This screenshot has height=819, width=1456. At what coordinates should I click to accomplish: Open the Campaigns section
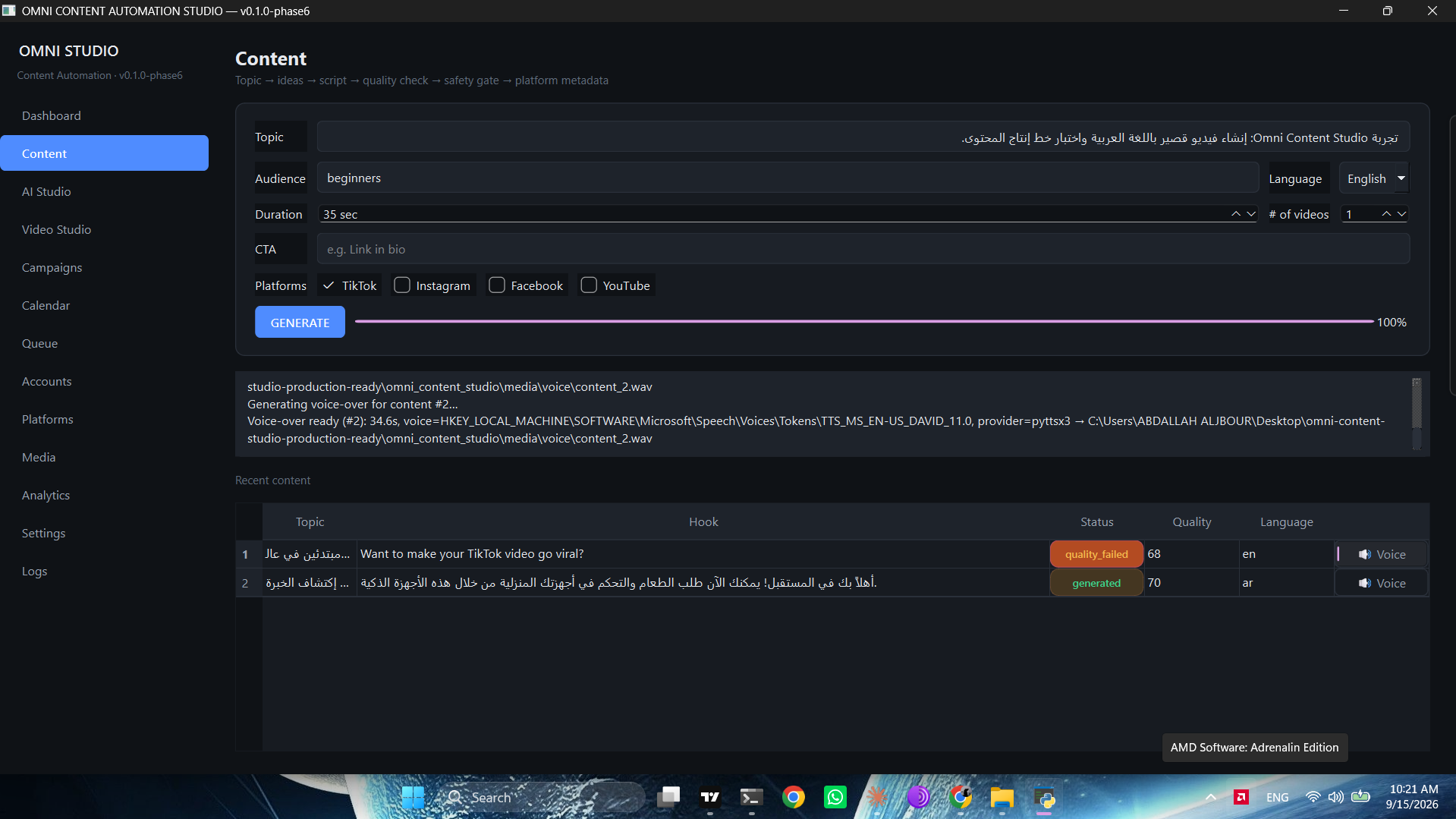point(105,267)
